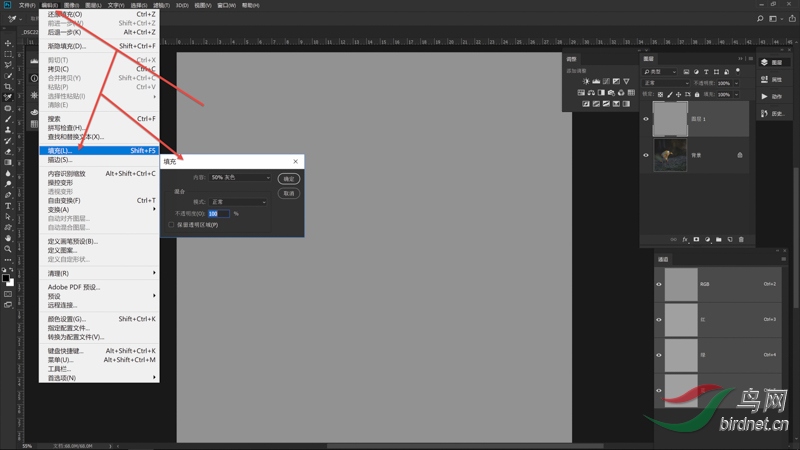Click the 确定 button in Fill dialog
This screenshot has width=800, height=450.
coord(289,178)
